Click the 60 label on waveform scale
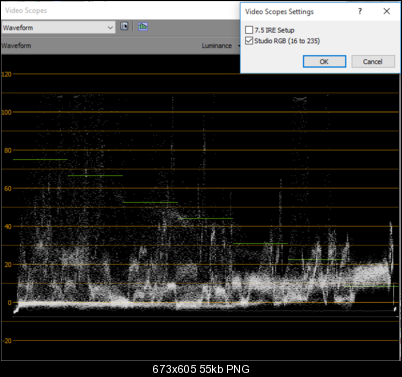 (x=8, y=188)
